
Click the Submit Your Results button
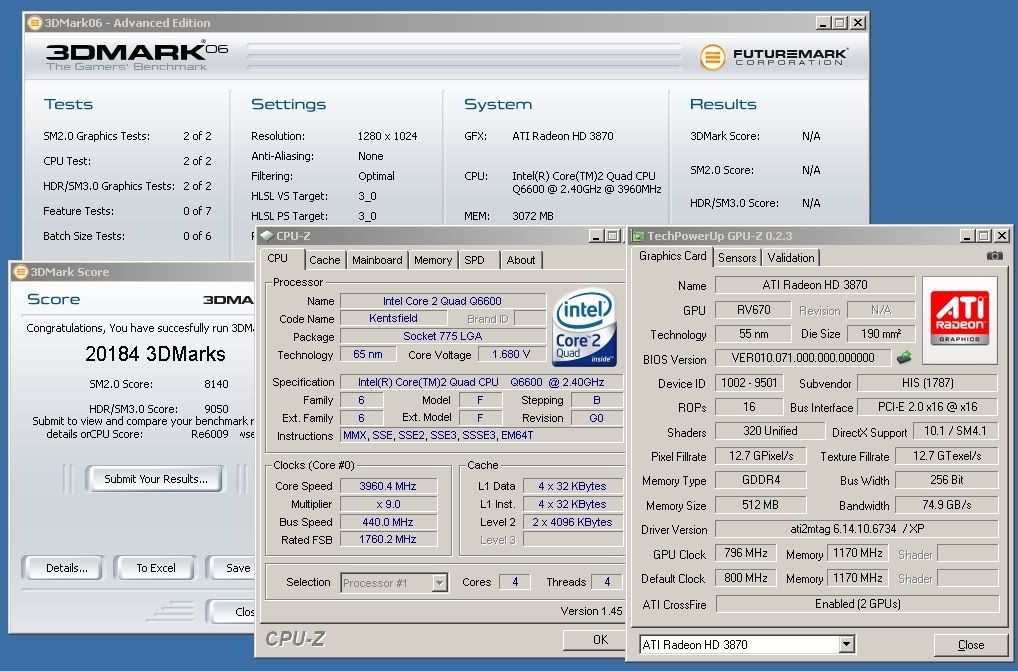click(x=156, y=479)
